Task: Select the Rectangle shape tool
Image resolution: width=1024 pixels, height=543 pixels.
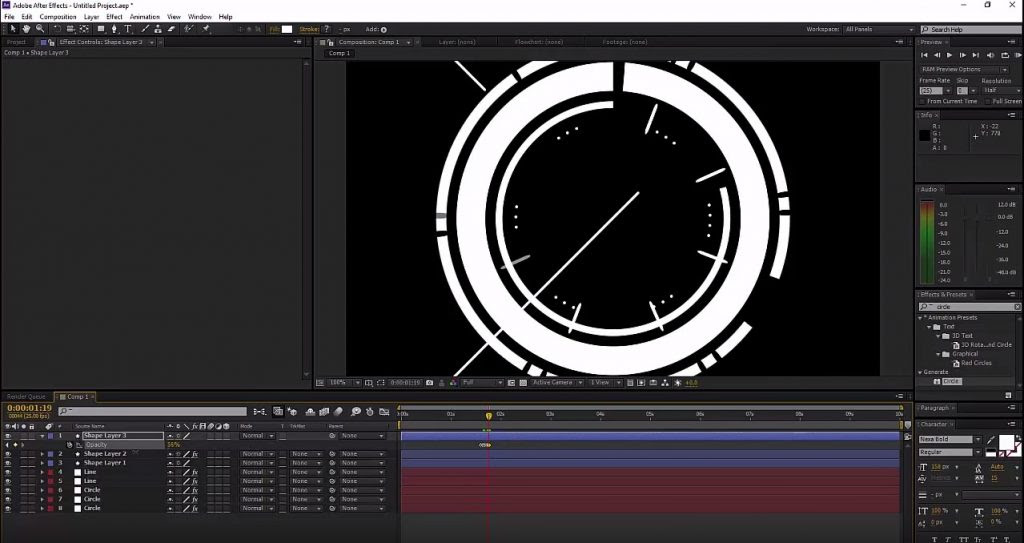Action: click(101, 29)
